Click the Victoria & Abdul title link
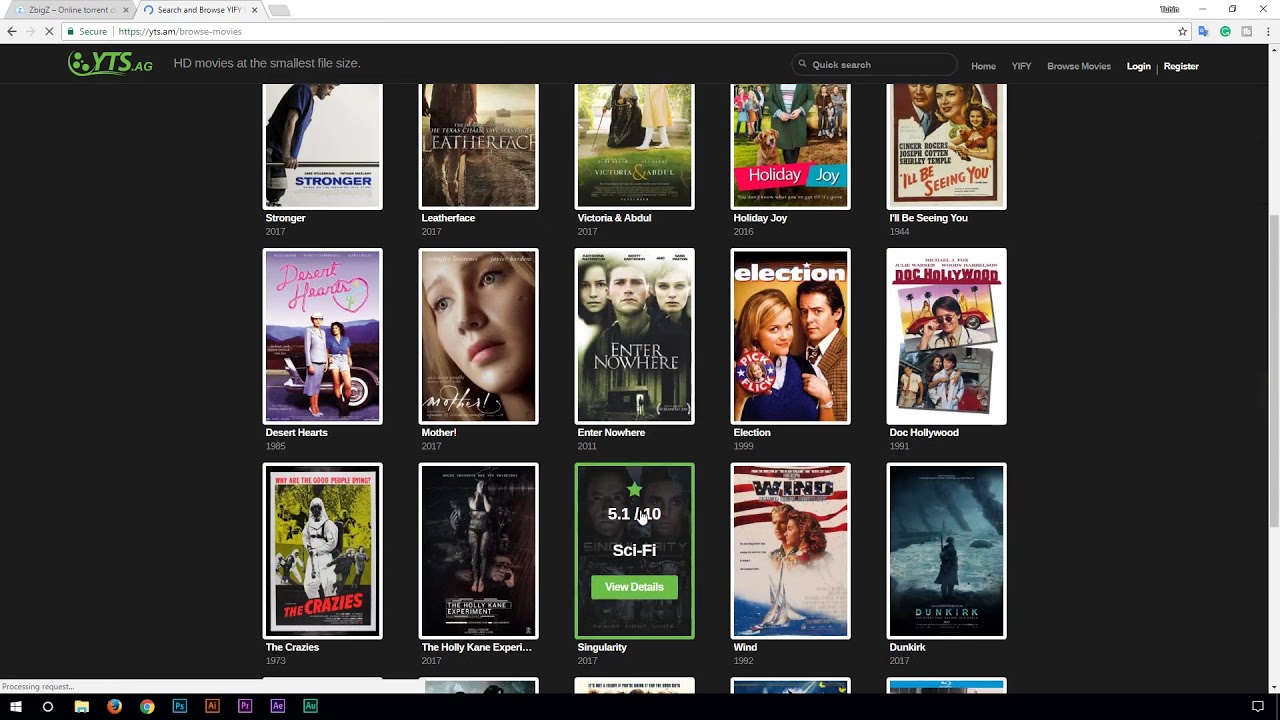Screen dimensions: 1280x720 pyautogui.click(x=614, y=218)
